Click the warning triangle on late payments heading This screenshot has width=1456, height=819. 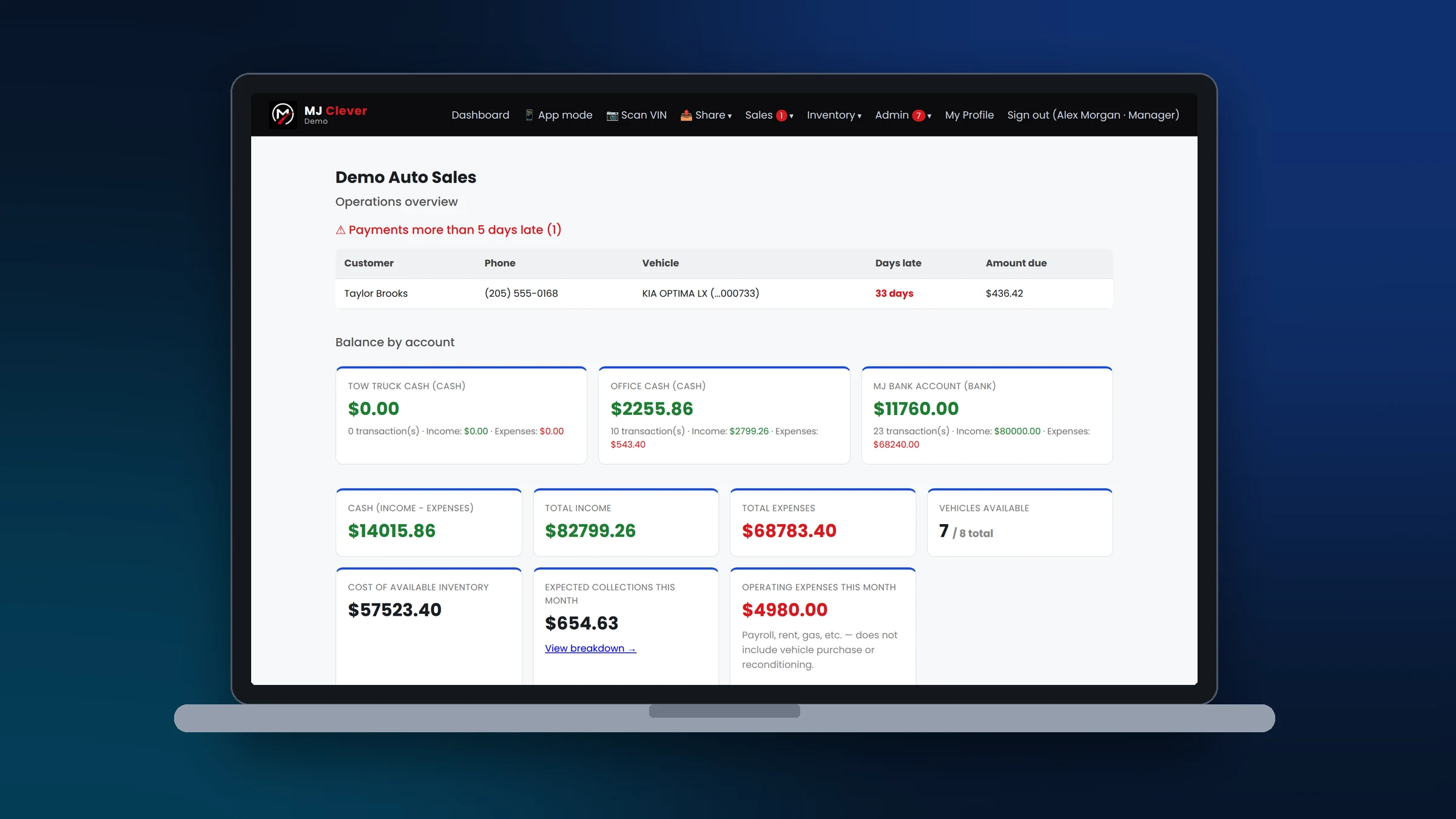[x=340, y=230]
